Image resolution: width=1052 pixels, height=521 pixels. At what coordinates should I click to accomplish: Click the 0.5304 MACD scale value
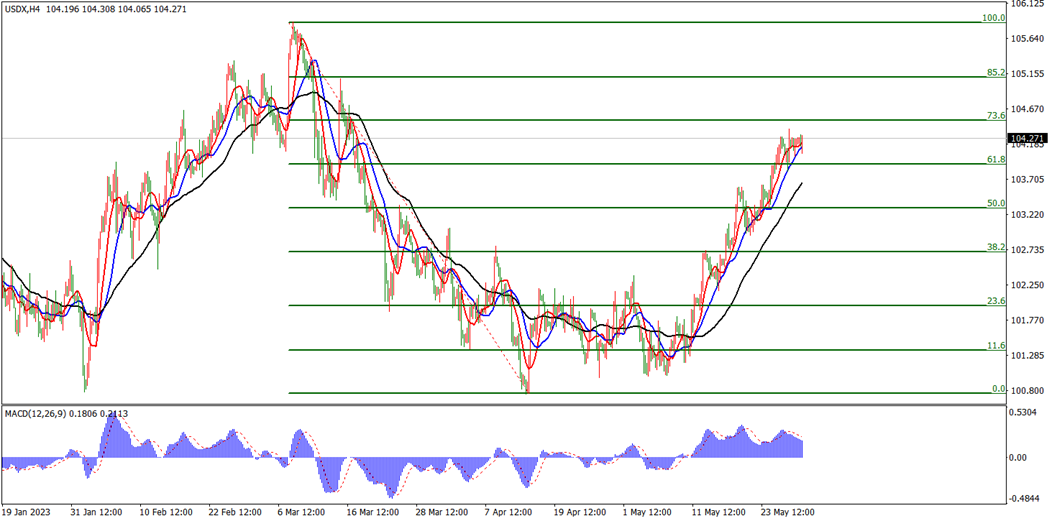pyautogui.click(x=1026, y=412)
